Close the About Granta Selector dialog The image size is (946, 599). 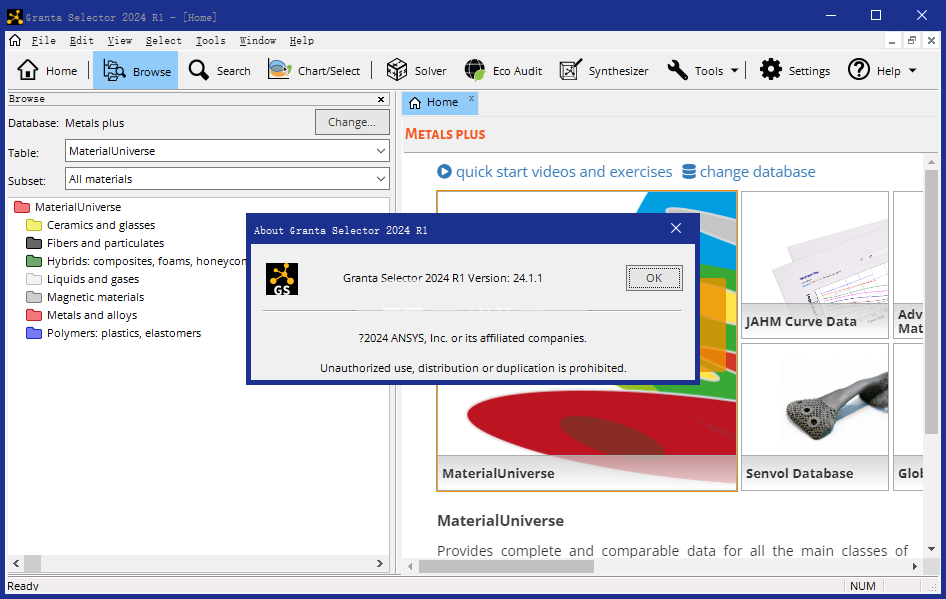676,228
